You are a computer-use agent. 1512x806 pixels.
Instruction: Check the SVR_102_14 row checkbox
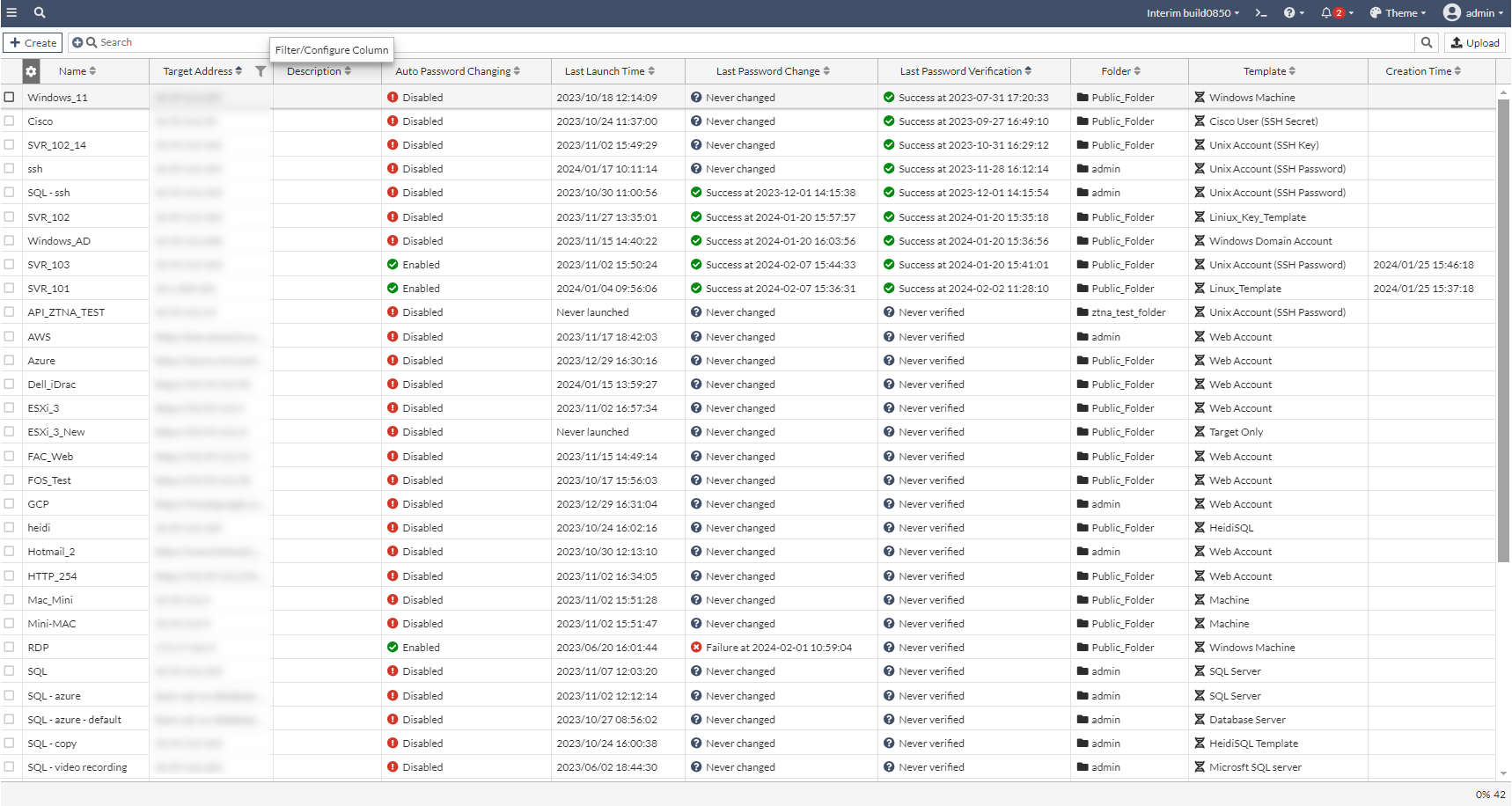click(x=9, y=144)
